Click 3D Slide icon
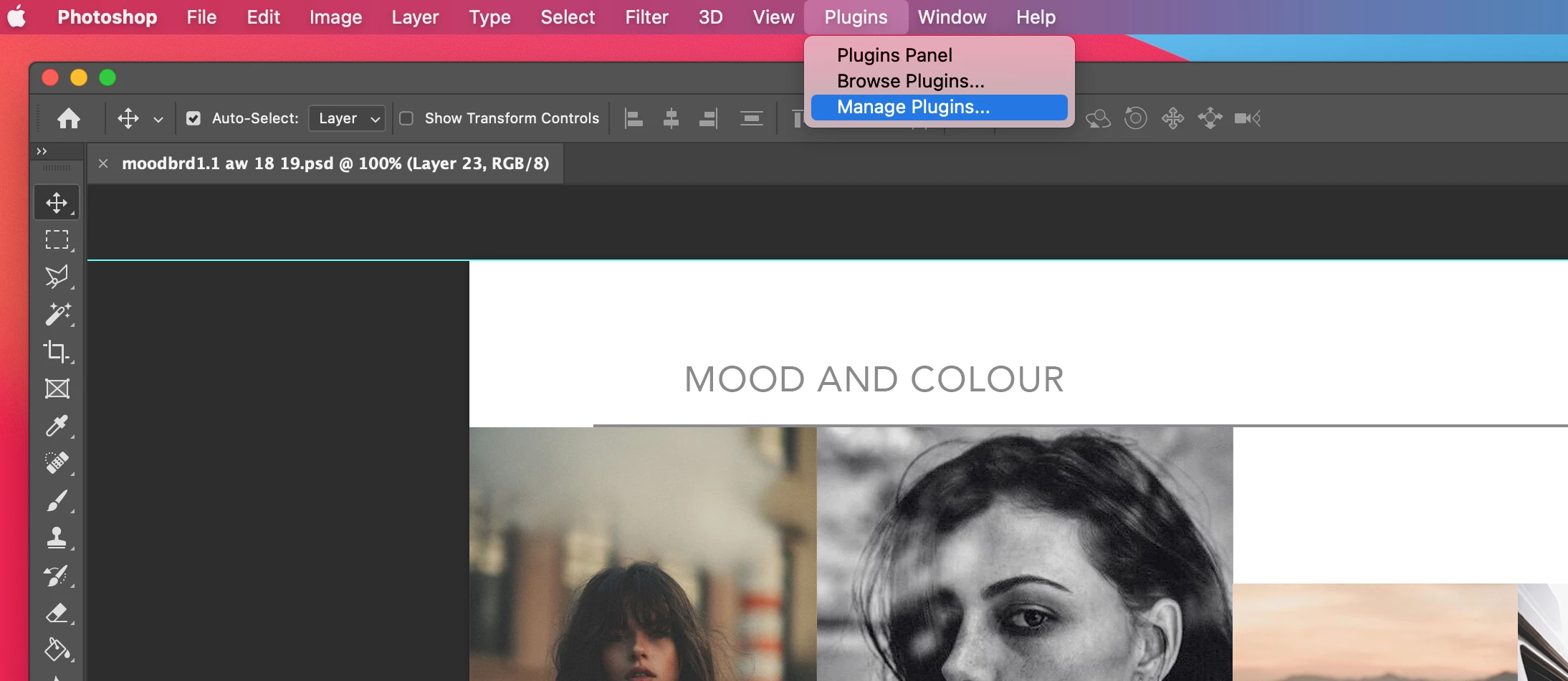Viewport: 1568px width, 681px height. coord(1210,118)
